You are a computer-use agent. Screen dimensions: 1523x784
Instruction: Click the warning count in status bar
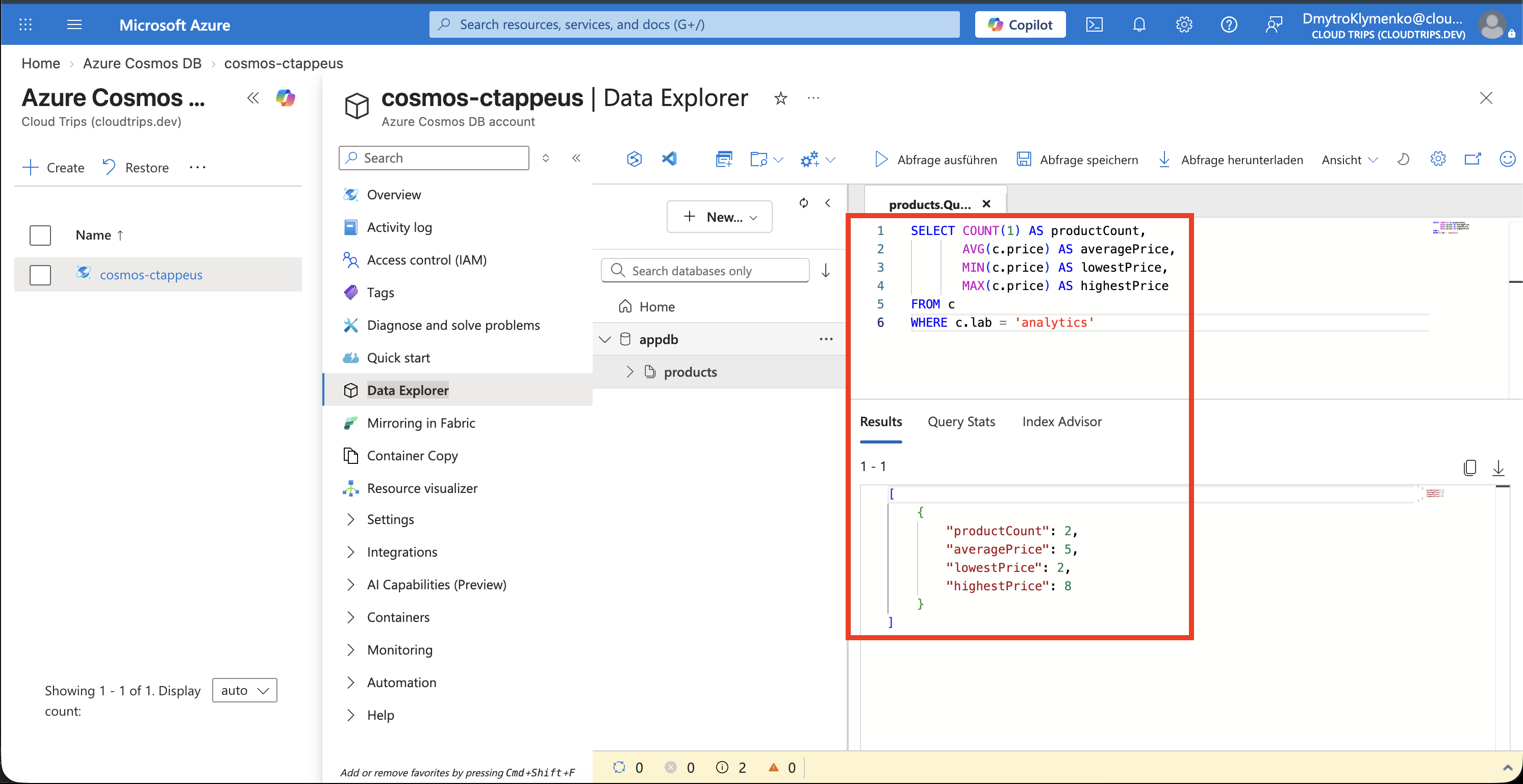click(x=781, y=768)
